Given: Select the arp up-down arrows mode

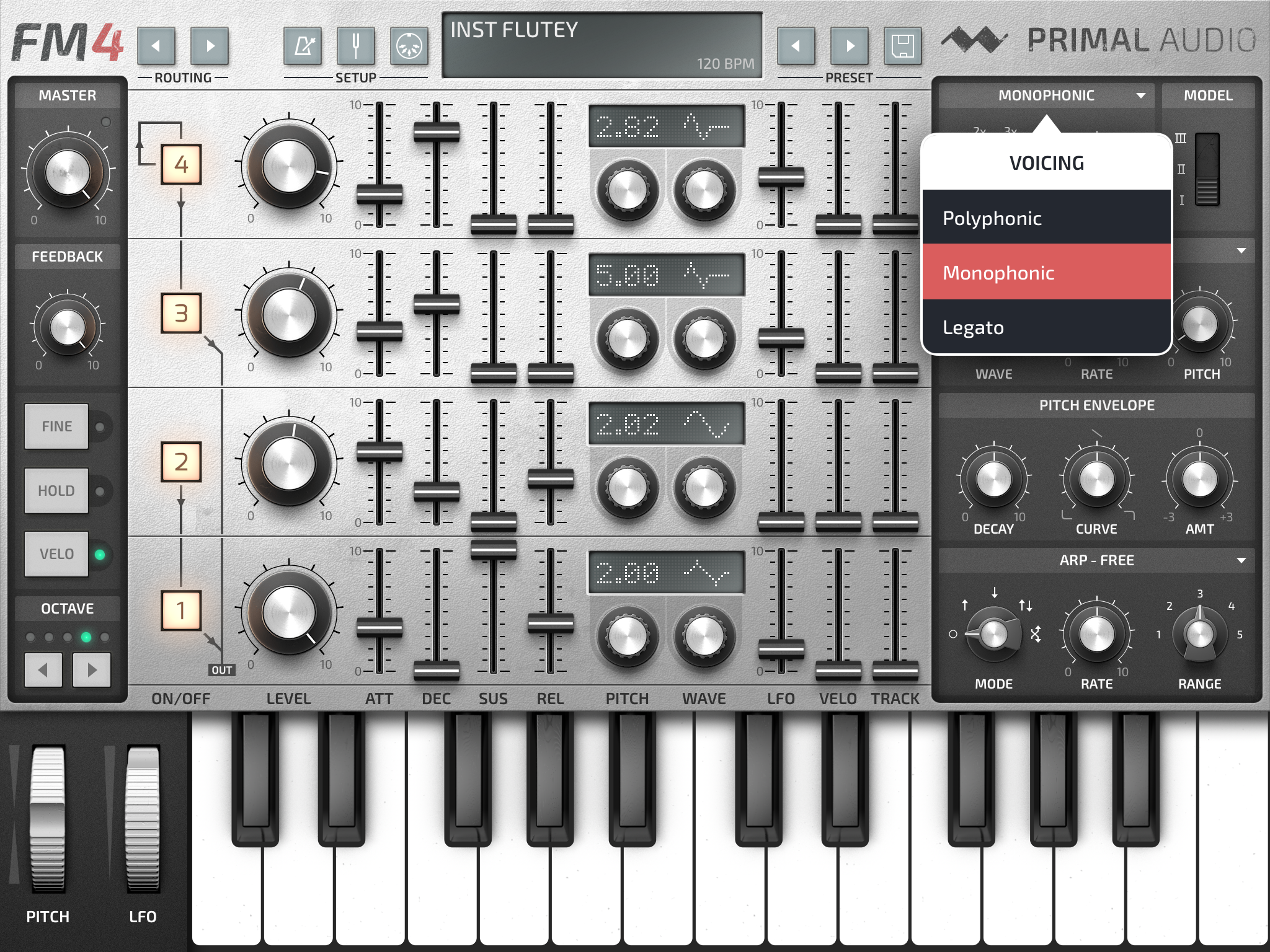Looking at the screenshot, I should 1026,605.
